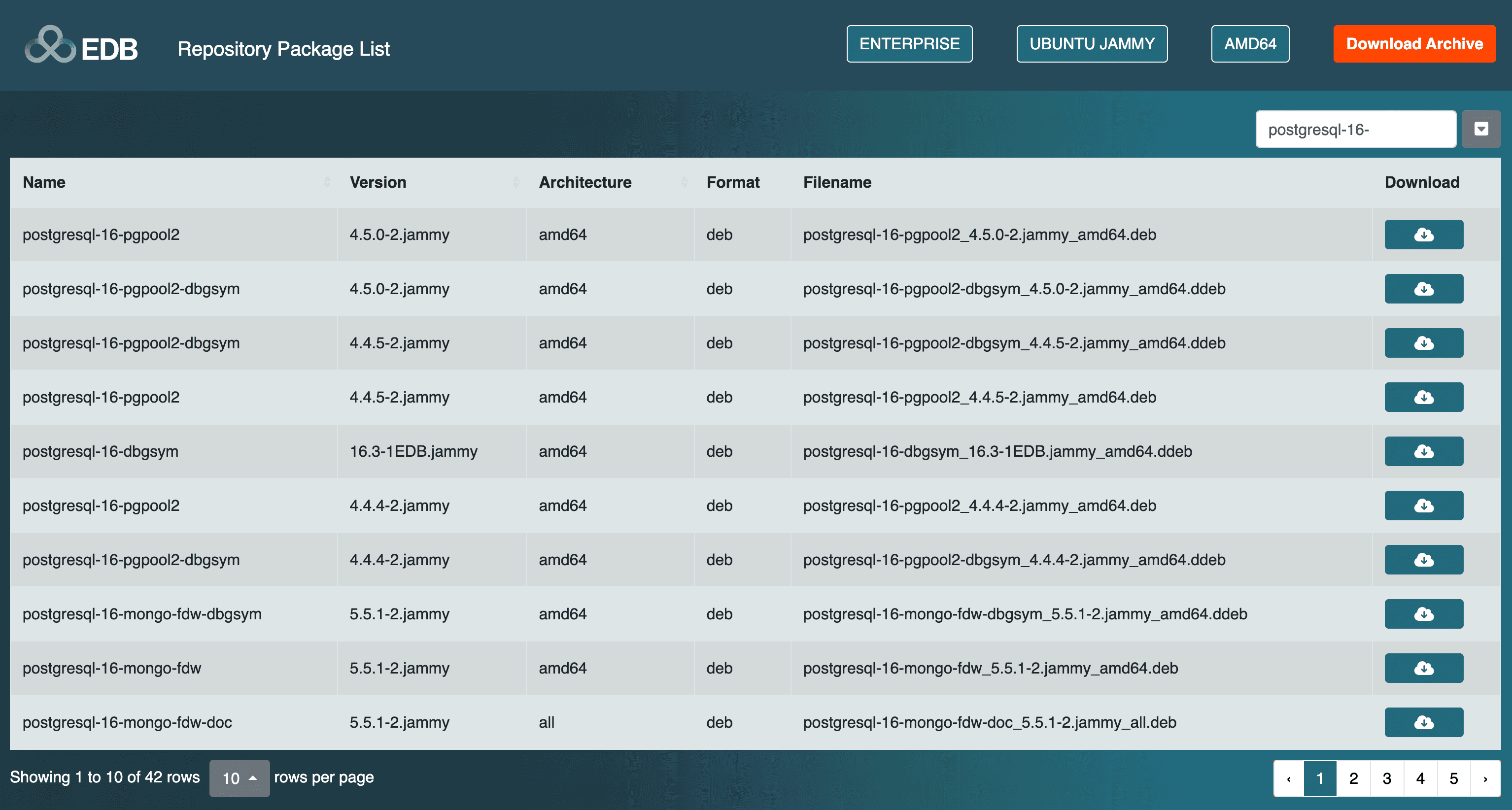Click the Download Archive button
The height and width of the screenshot is (810, 1512).
click(1414, 43)
